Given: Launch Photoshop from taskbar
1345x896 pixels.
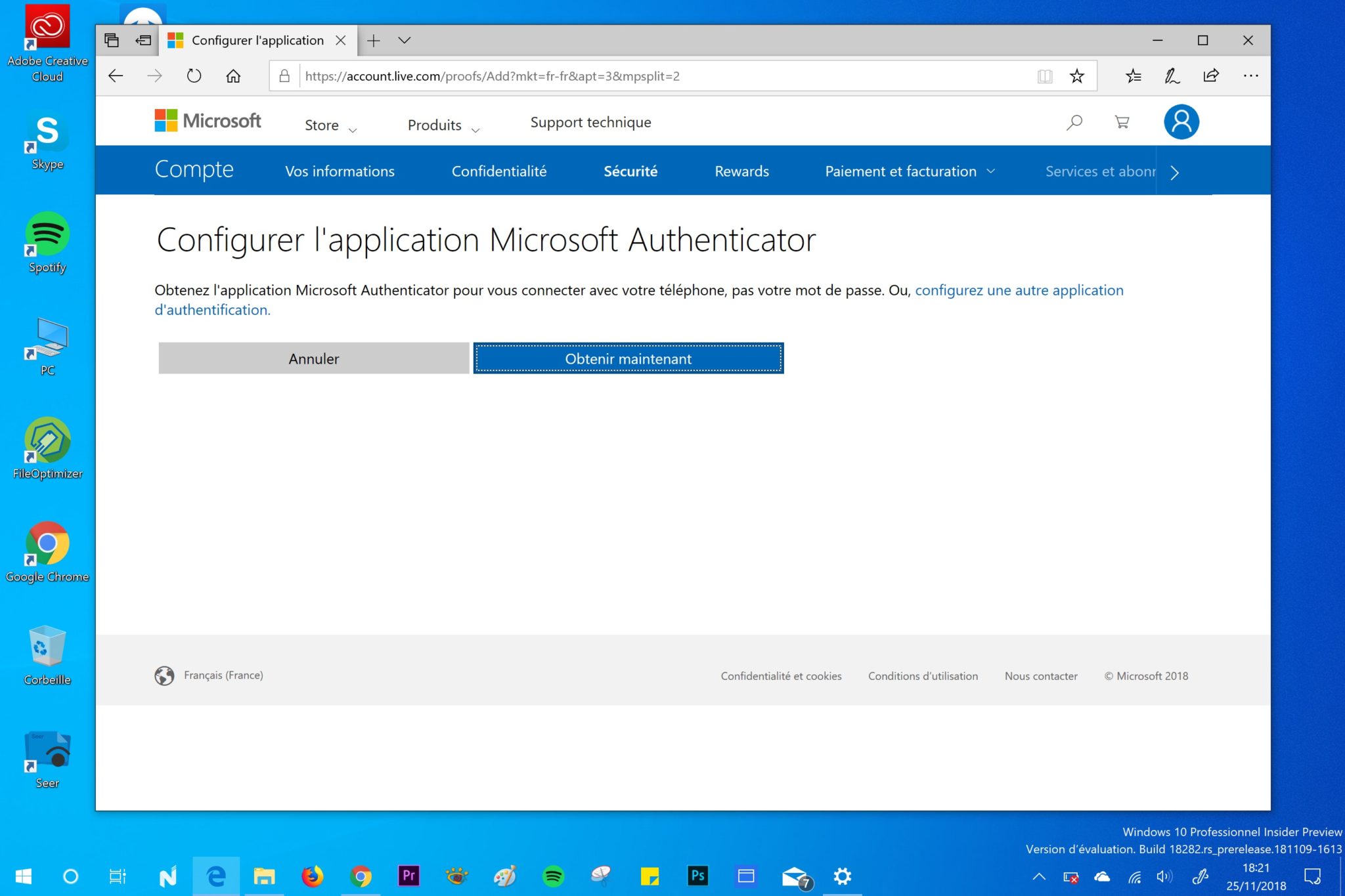Looking at the screenshot, I should tap(697, 876).
